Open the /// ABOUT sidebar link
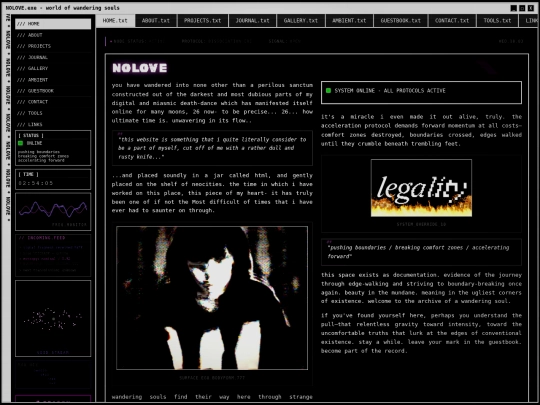The width and height of the screenshot is (540, 405). [53, 35]
